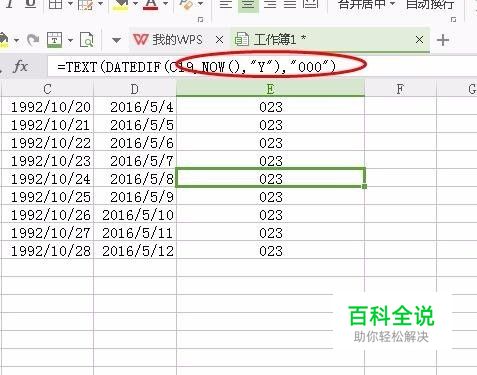The image size is (477, 375).
Task: Select the cell containing 2016/5/4
Action: coord(135,107)
